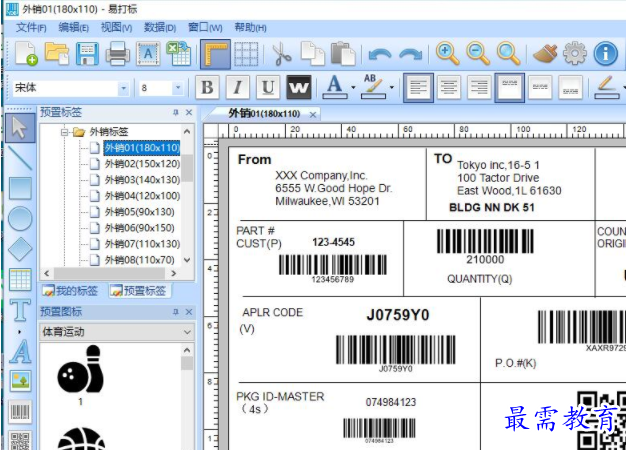626x450 pixels.
Task: Align text center
Action: click(449, 87)
